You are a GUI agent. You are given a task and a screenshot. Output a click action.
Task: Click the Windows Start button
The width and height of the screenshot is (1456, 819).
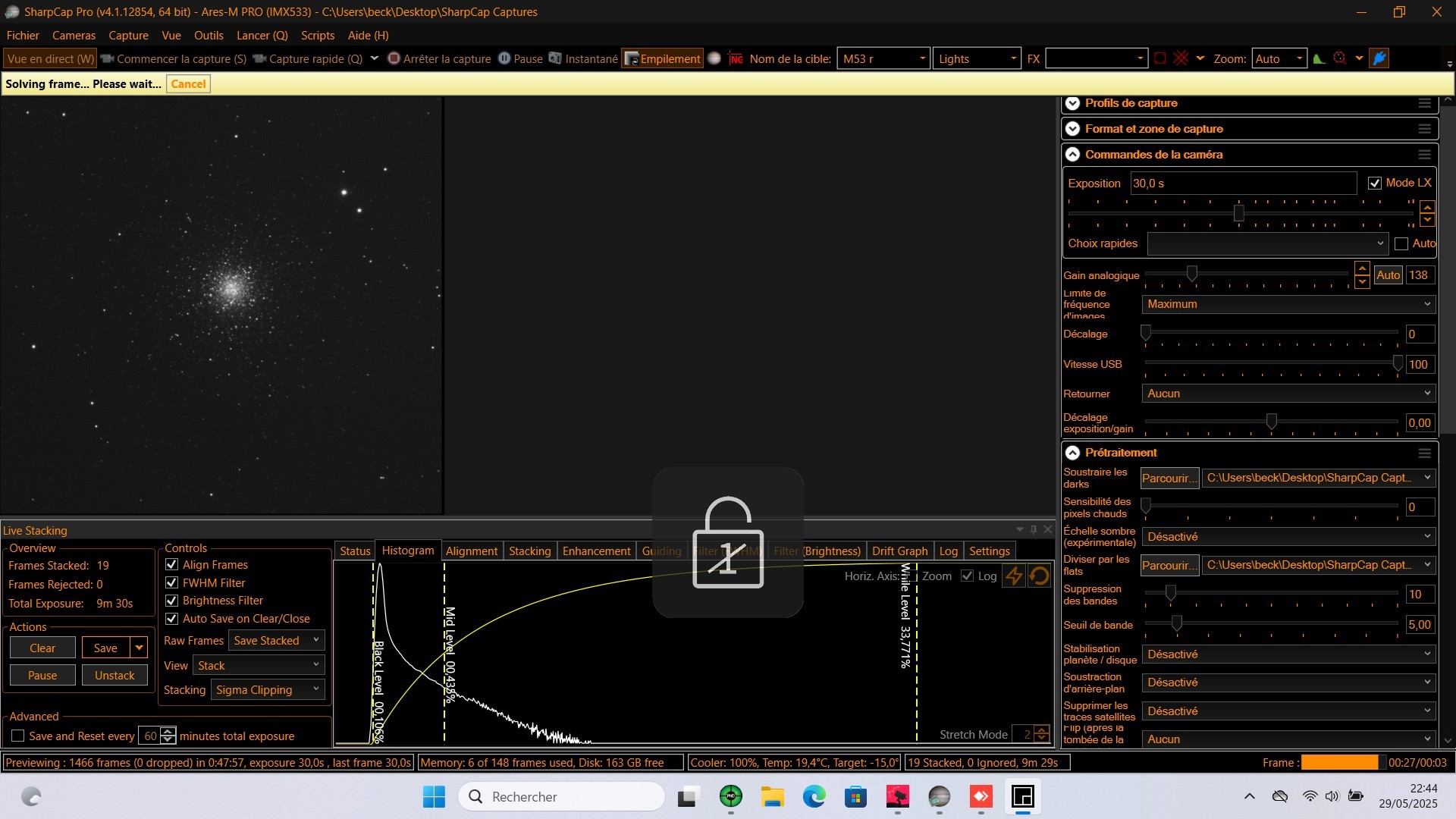[434, 796]
